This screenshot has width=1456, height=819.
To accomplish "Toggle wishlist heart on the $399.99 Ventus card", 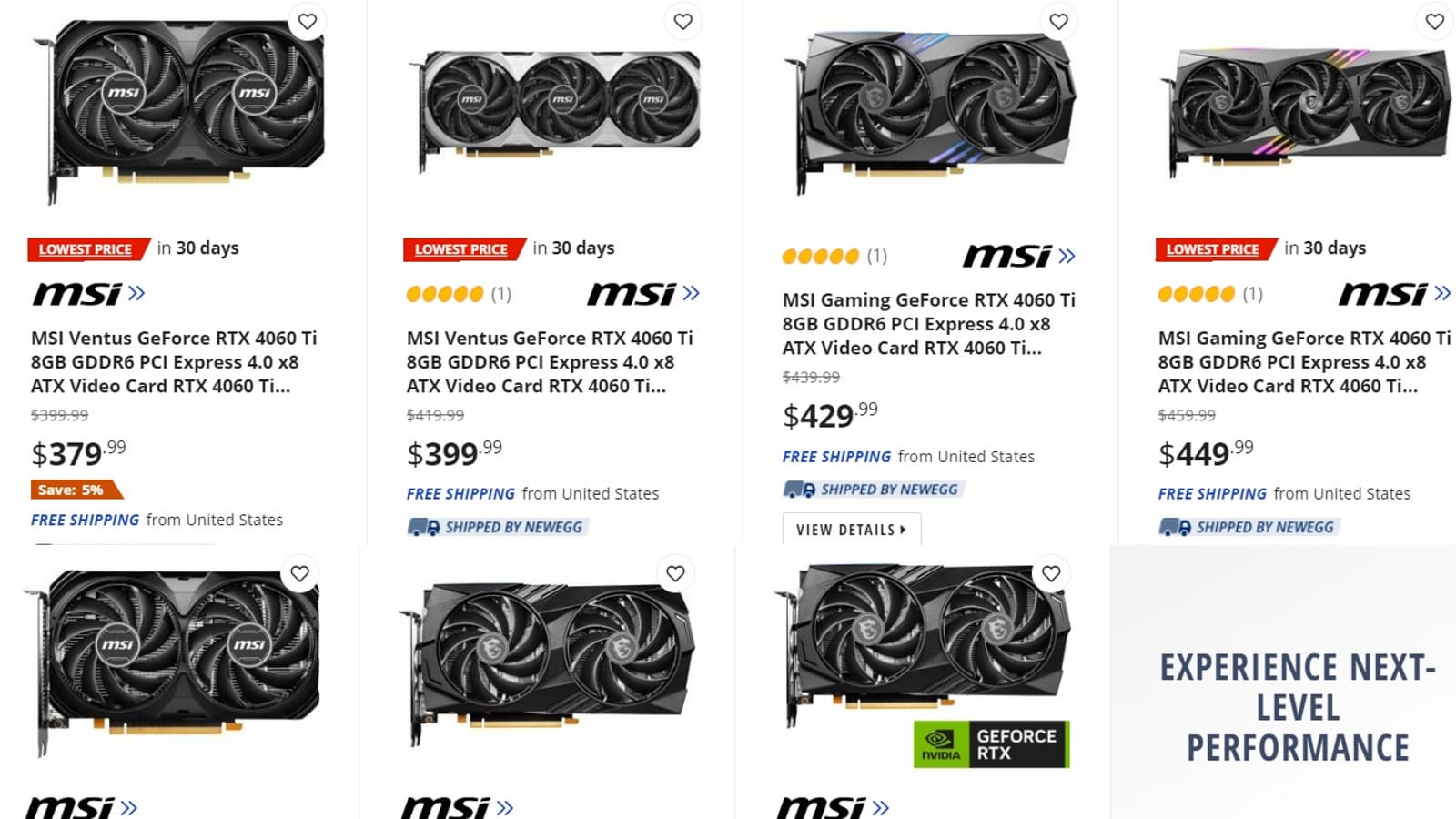I will [x=683, y=21].
